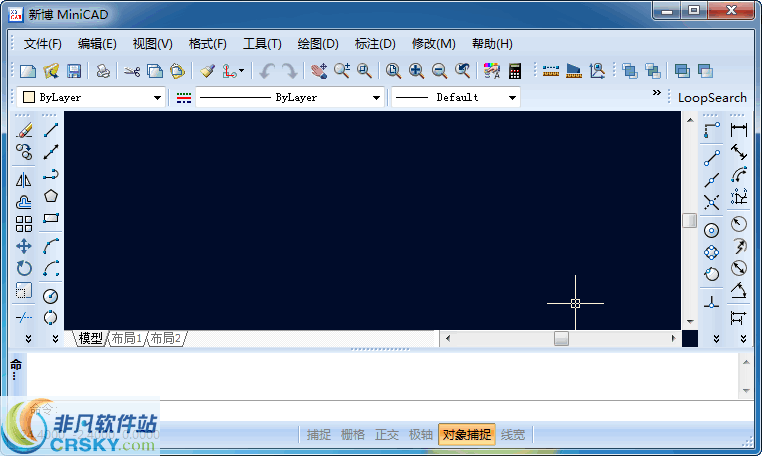Disable 对象捕捉 object snap
The image size is (762, 456).
point(467,434)
